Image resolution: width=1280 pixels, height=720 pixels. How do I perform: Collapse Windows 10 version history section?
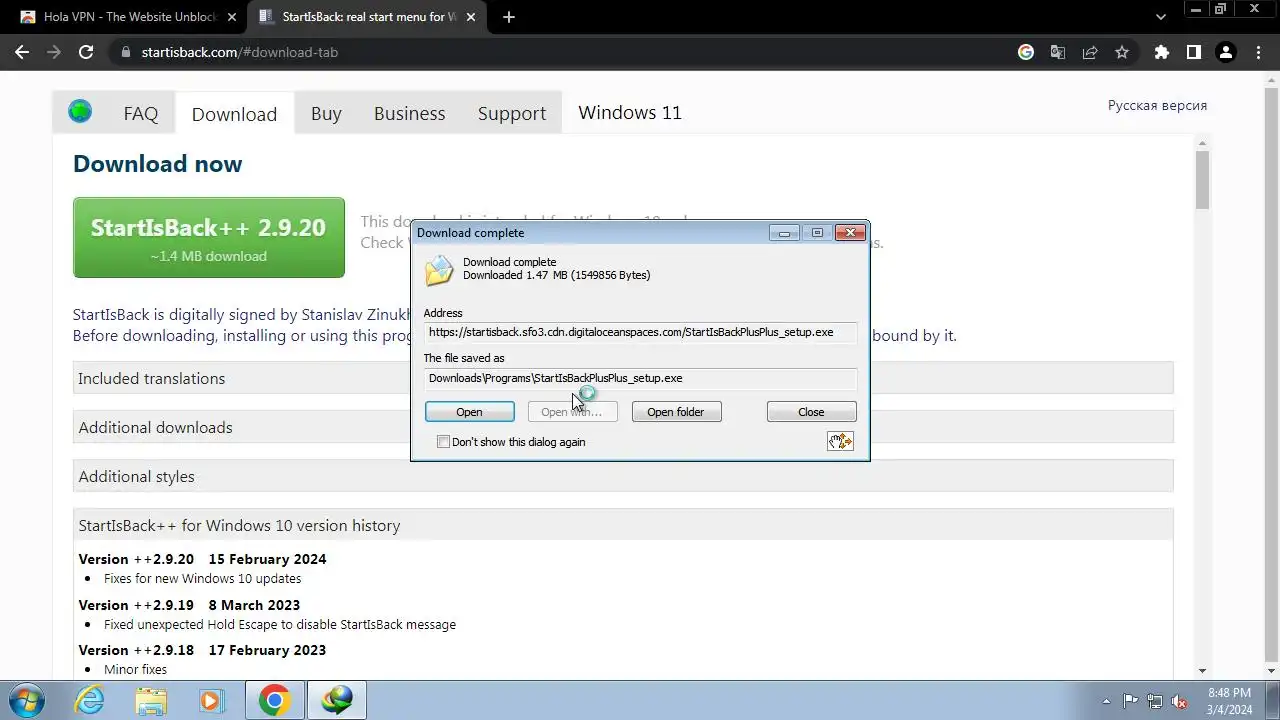(x=623, y=525)
